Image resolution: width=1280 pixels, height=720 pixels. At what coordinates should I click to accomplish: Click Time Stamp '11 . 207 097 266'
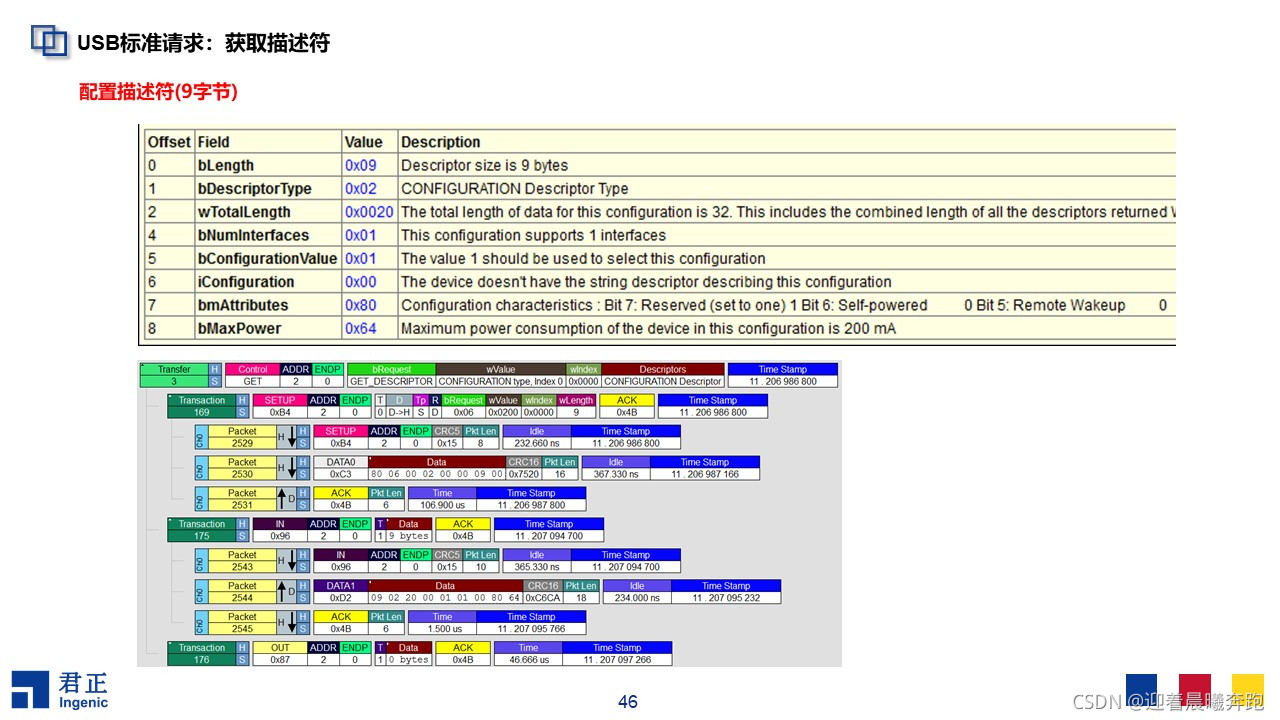click(x=617, y=660)
